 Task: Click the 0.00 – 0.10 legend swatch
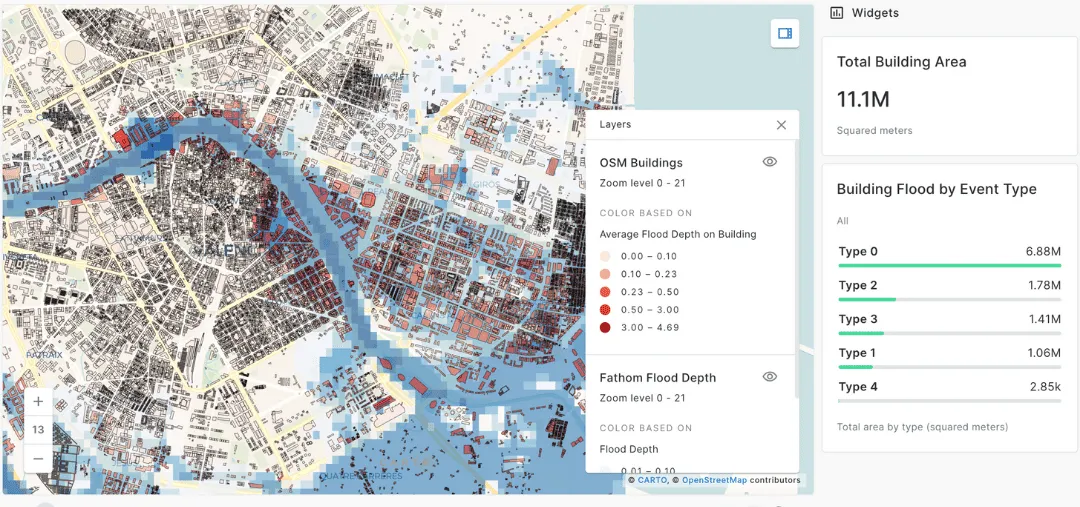pyautogui.click(x=606, y=257)
